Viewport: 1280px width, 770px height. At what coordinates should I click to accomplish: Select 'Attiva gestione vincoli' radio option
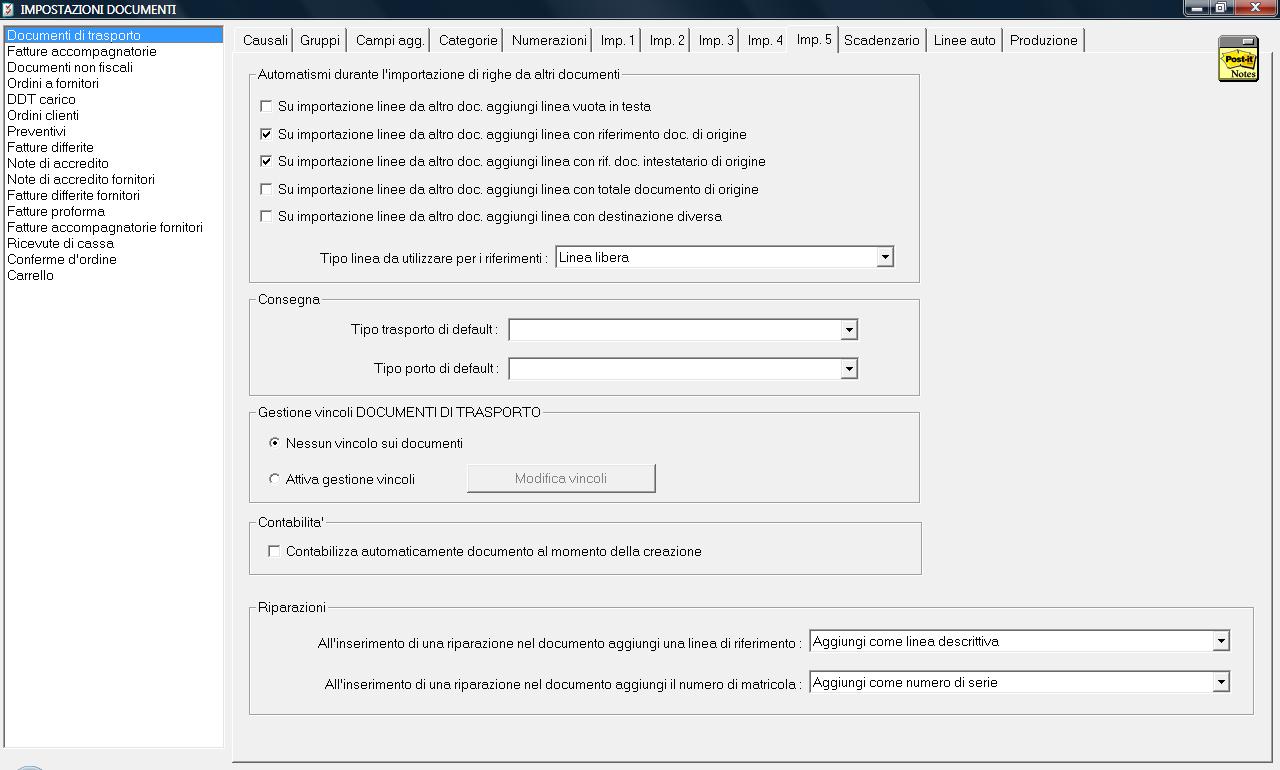click(x=275, y=479)
